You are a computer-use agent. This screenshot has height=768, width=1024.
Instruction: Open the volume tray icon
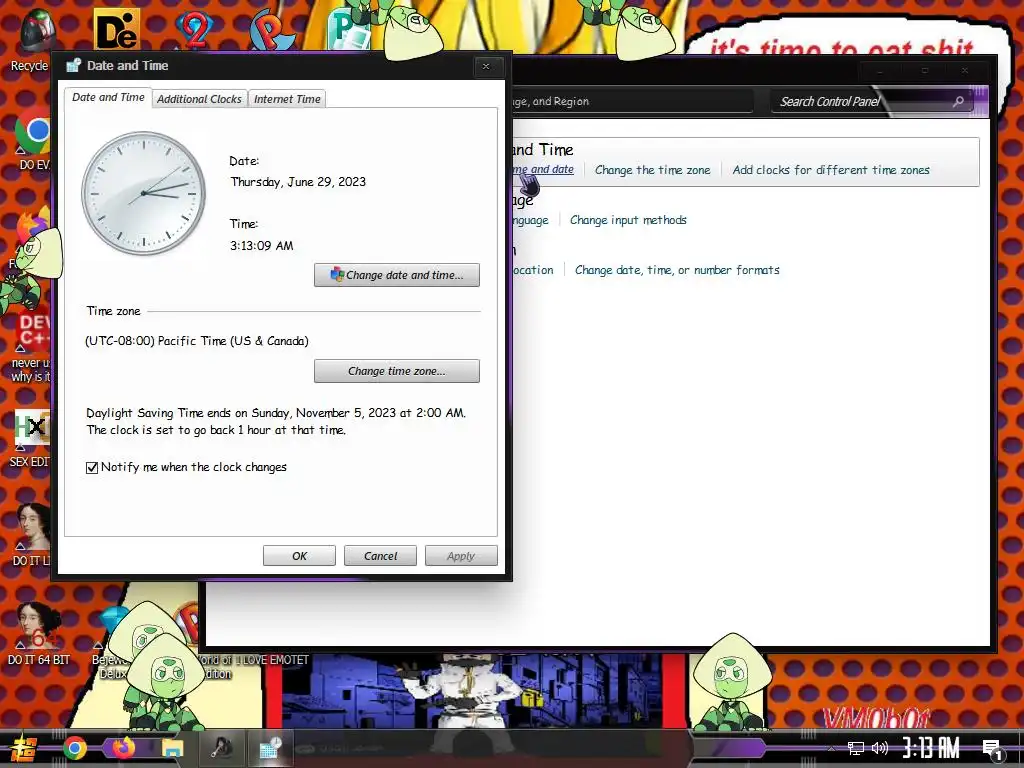pos(880,748)
